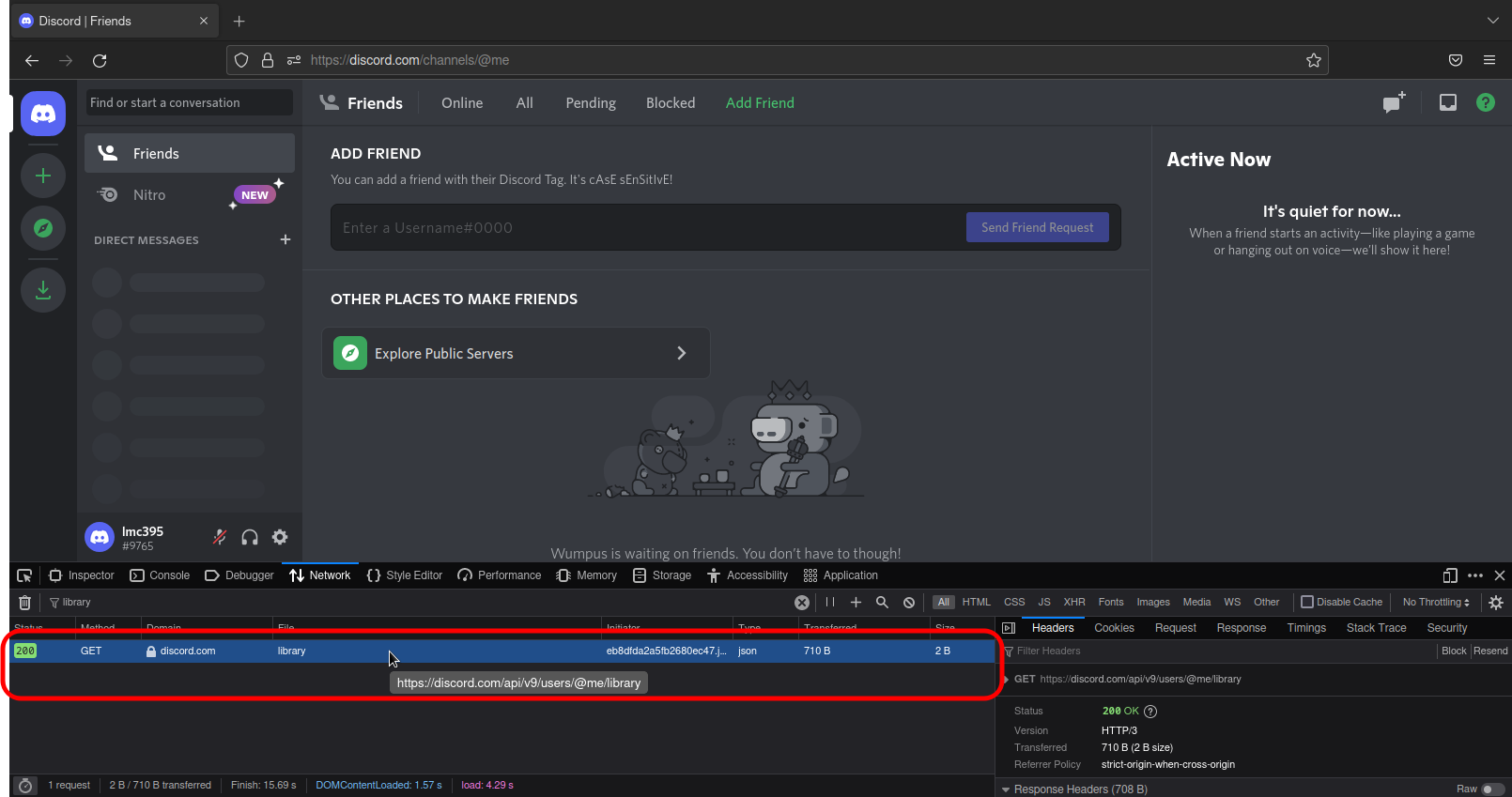The width and height of the screenshot is (1512, 797).
Task: Open Discord Help question icon
Action: (x=1486, y=102)
